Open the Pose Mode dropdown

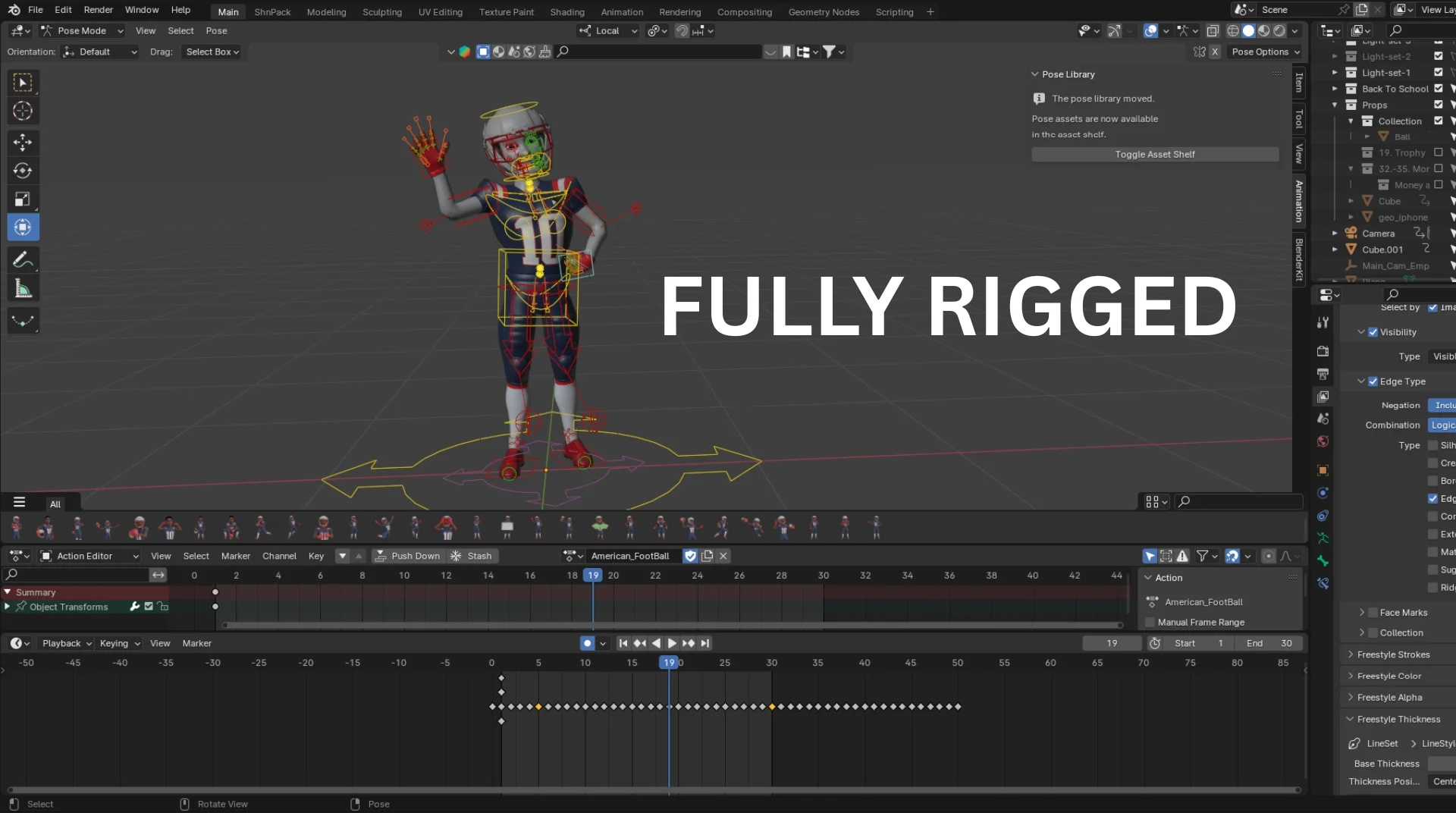[x=81, y=30]
